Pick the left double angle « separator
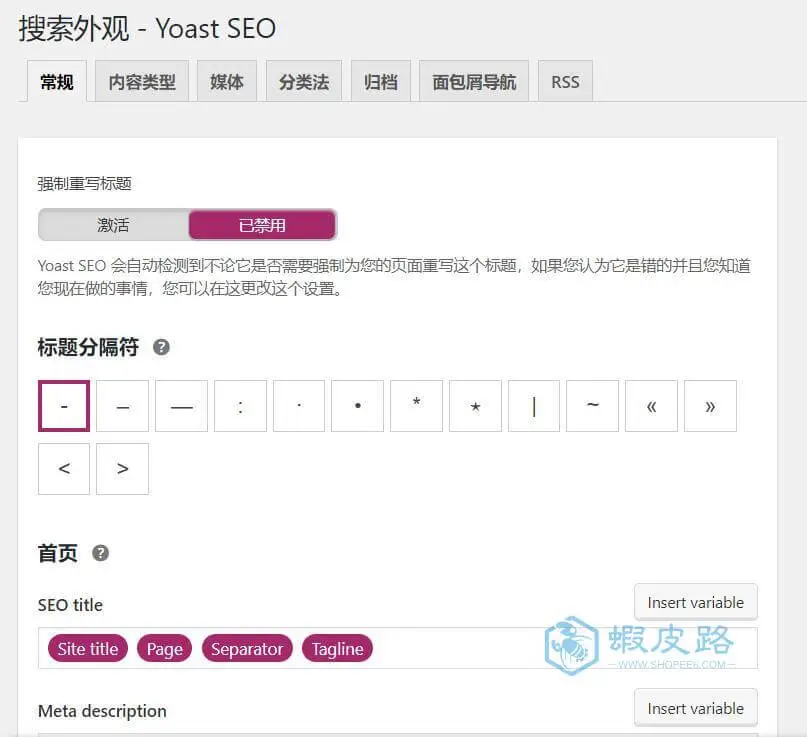Screen dimensions: 807x737 pos(652,406)
